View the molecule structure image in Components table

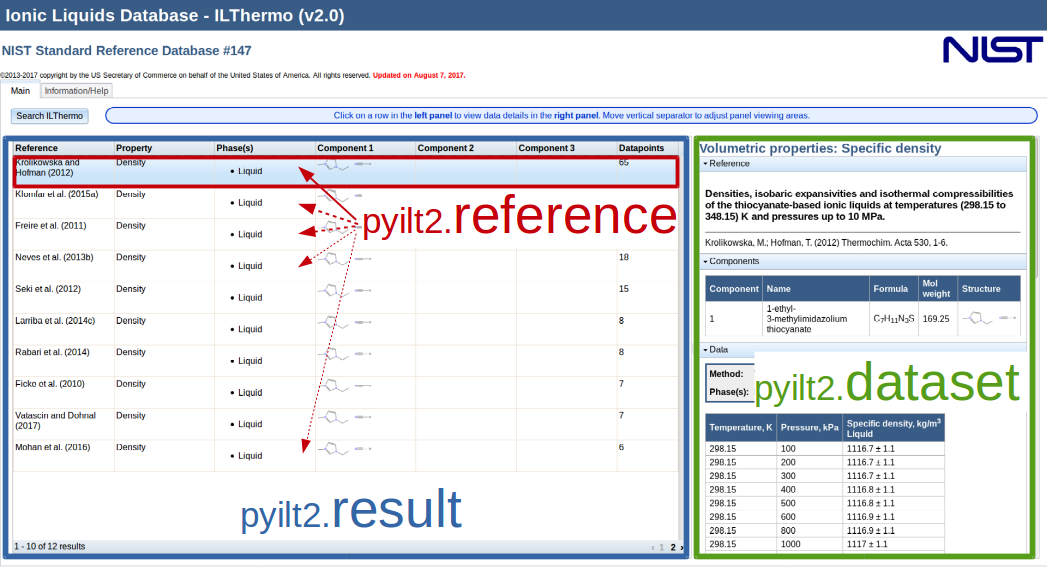pyautogui.click(x=989, y=318)
